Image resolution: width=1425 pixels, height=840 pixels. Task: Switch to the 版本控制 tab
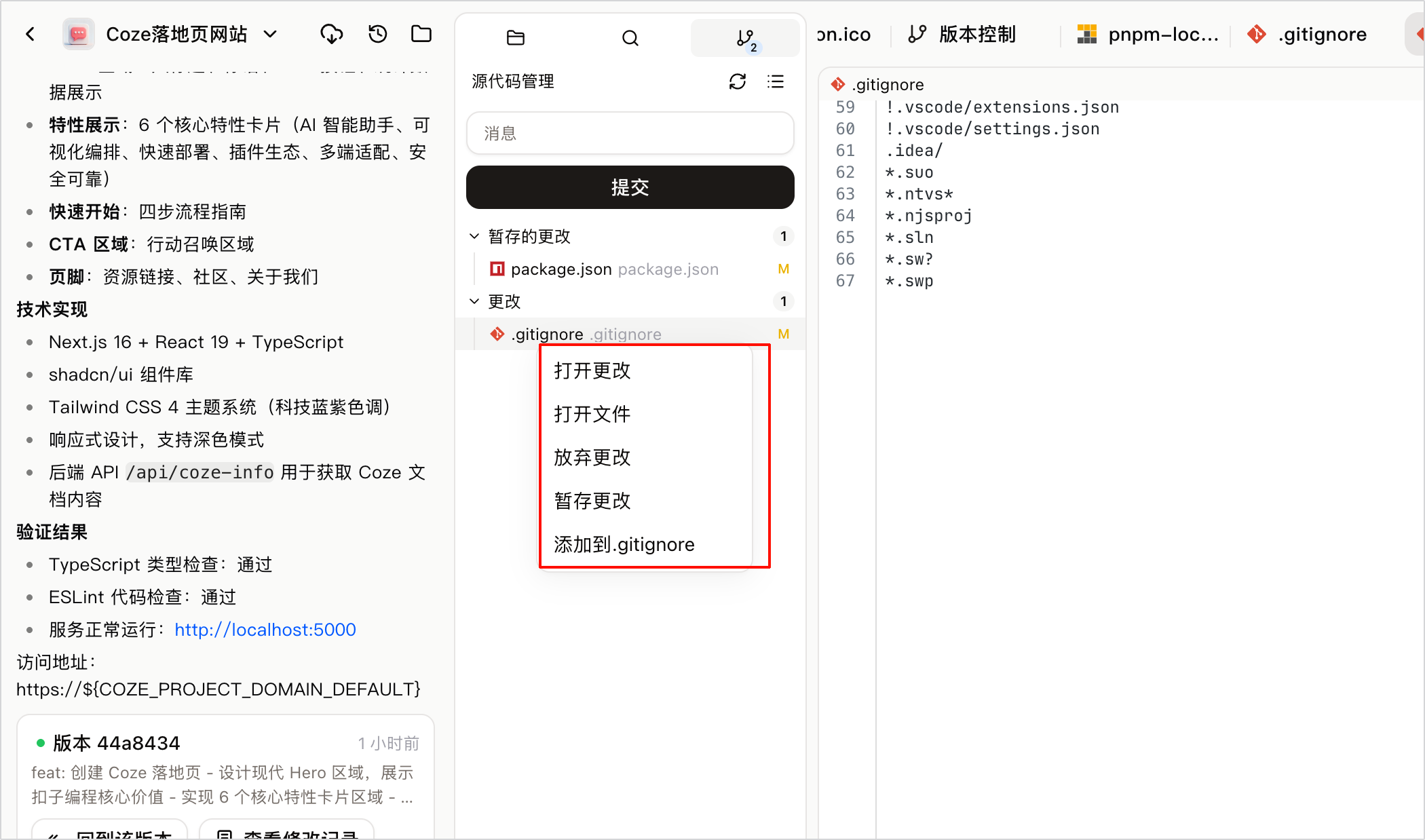point(962,34)
